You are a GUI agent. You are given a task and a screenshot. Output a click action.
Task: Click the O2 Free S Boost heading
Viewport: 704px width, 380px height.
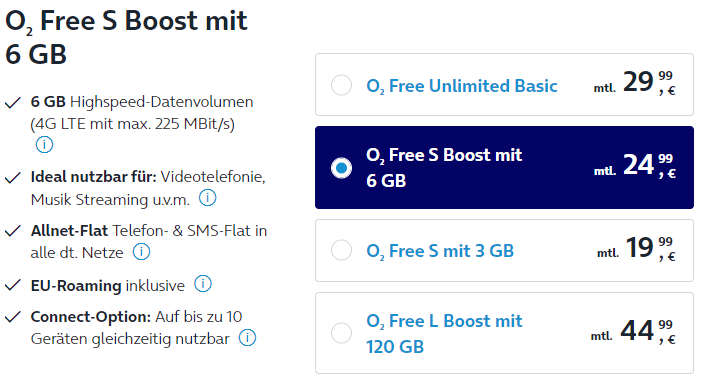[x=126, y=37]
